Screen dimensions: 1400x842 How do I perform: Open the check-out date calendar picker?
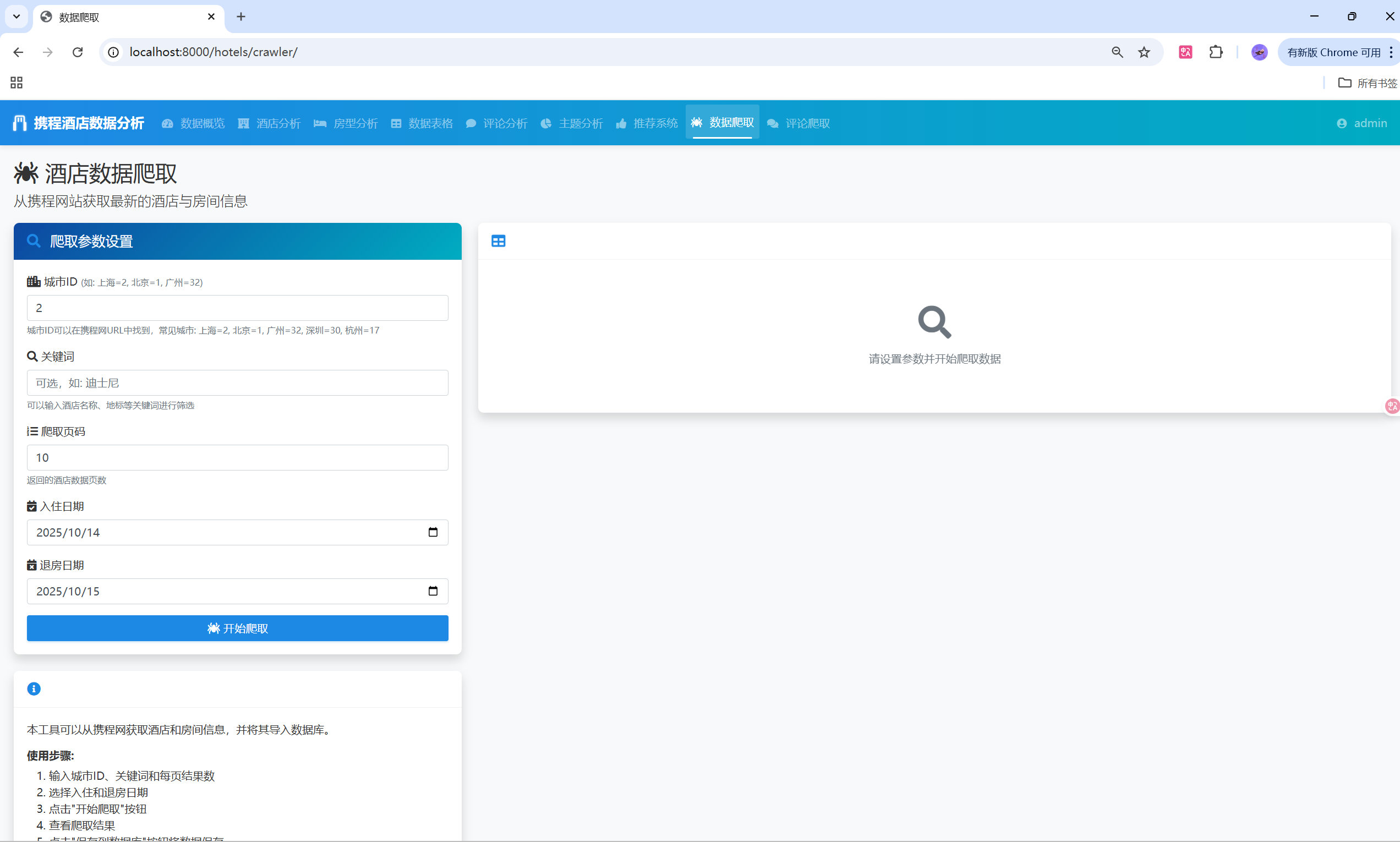[x=433, y=591]
